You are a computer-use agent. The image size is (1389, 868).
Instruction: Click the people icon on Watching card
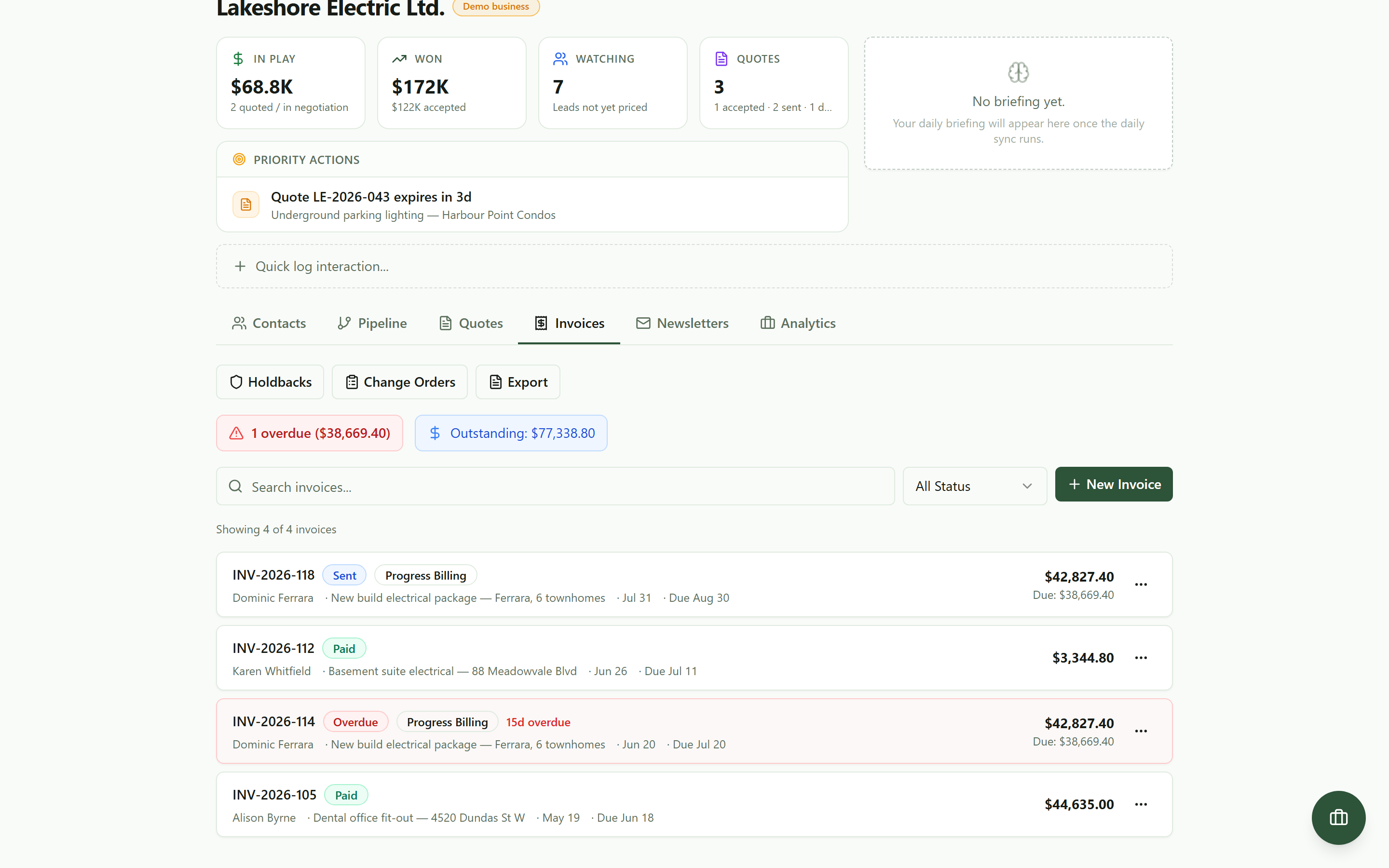tap(560, 58)
